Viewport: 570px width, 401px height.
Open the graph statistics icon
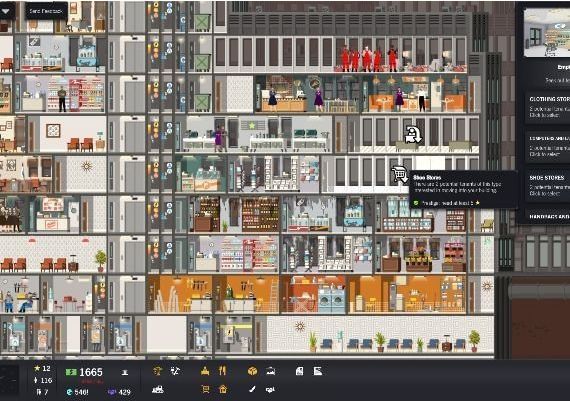[318, 371]
